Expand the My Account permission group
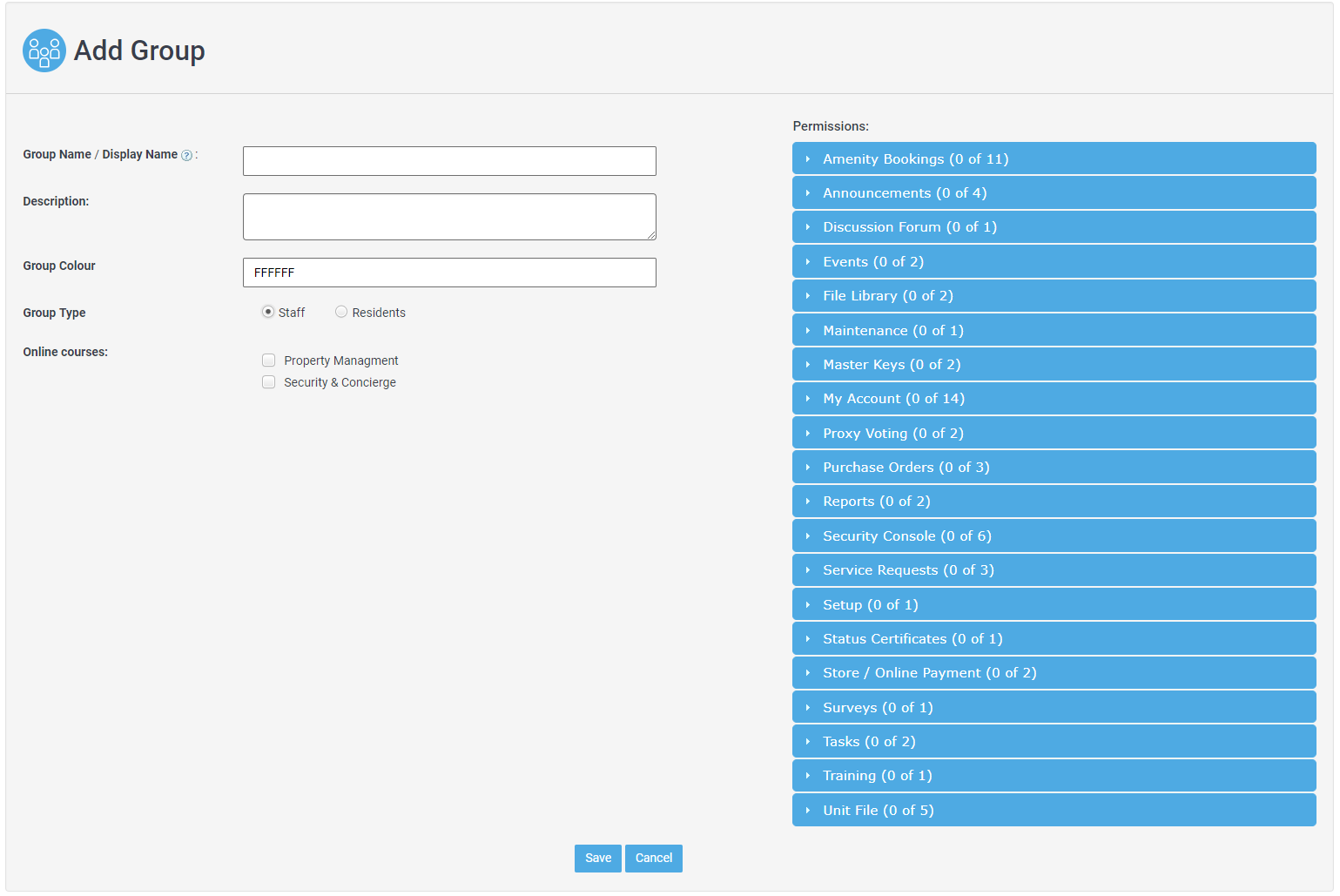Image resolution: width=1340 pixels, height=896 pixels. coord(1053,399)
